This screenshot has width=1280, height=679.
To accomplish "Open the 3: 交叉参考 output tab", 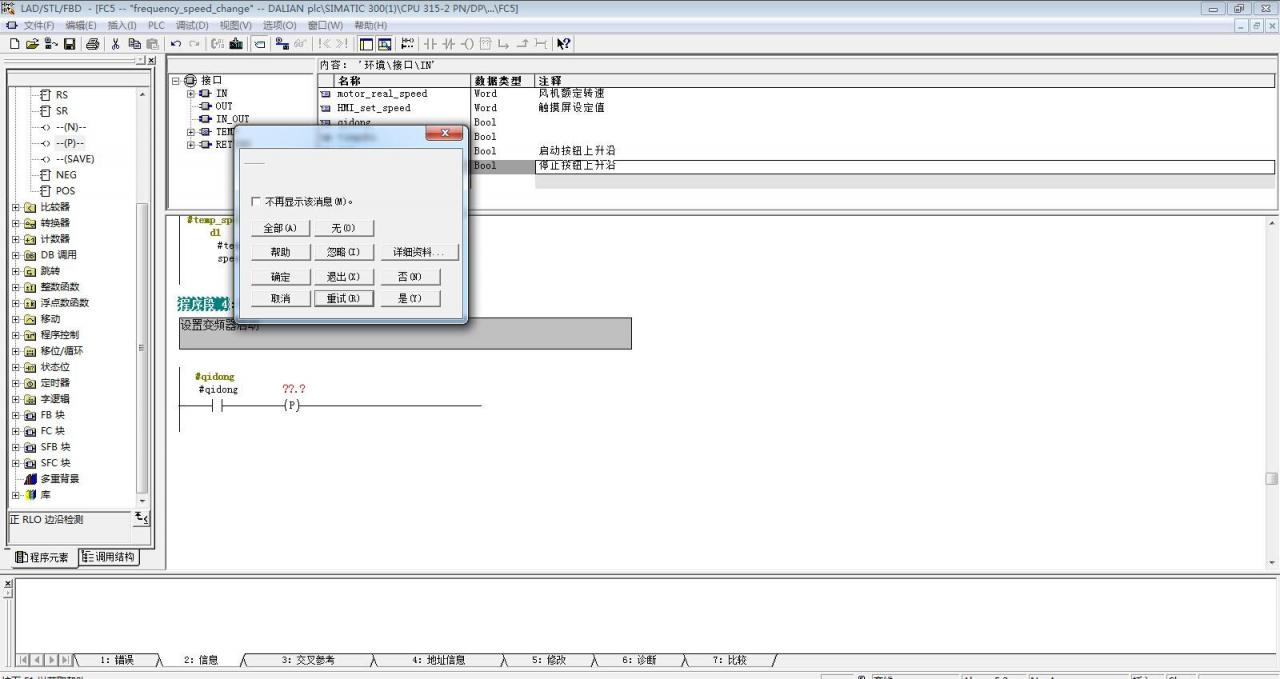I will pyautogui.click(x=308, y=660).
